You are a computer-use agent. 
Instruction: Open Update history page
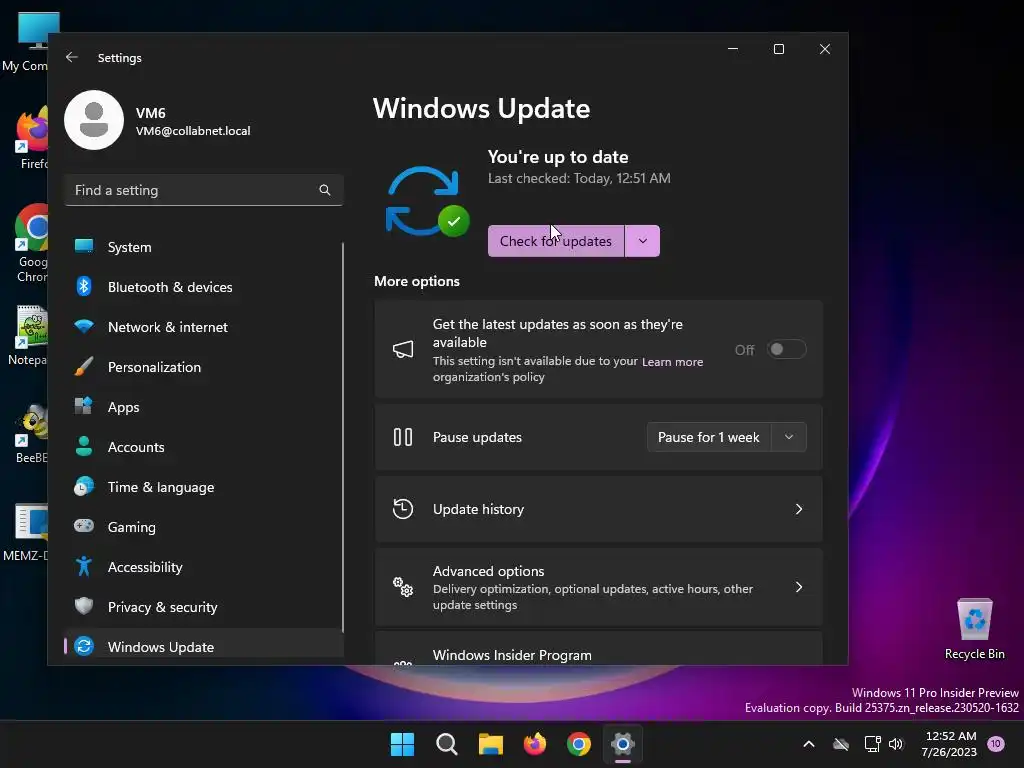click(x=598, y=509)
